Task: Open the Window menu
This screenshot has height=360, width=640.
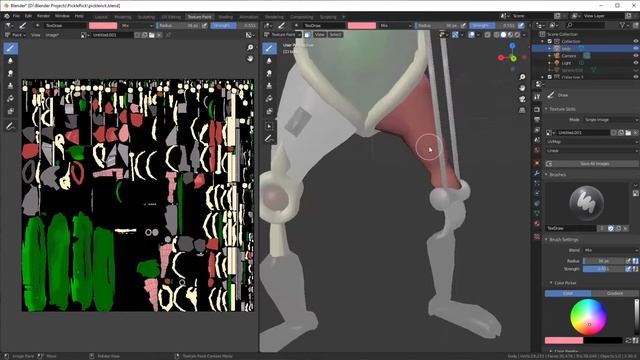Action: (62, 16)
